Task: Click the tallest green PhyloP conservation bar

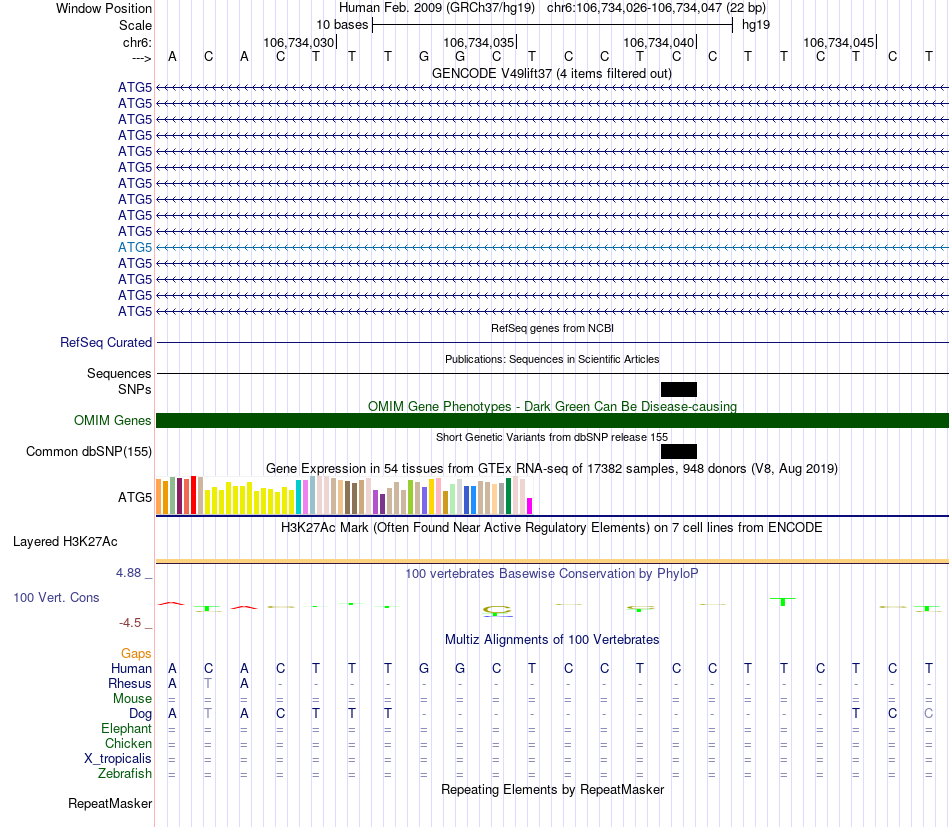Action: [783, 602]
